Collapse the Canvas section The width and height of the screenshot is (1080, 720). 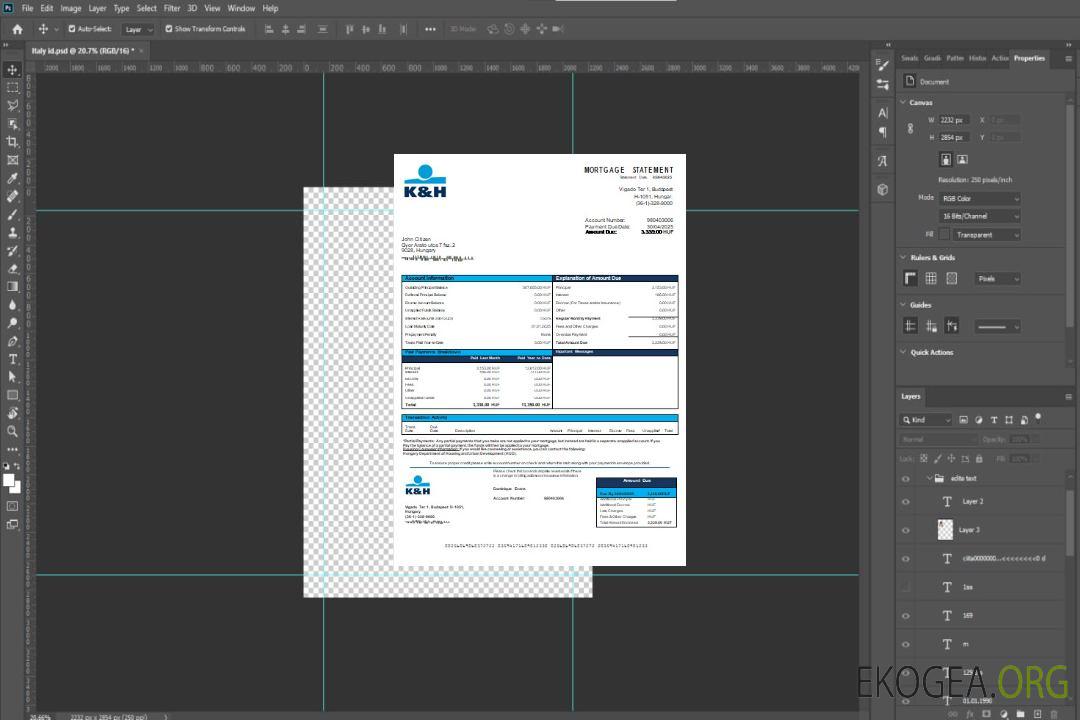[903, 102]
